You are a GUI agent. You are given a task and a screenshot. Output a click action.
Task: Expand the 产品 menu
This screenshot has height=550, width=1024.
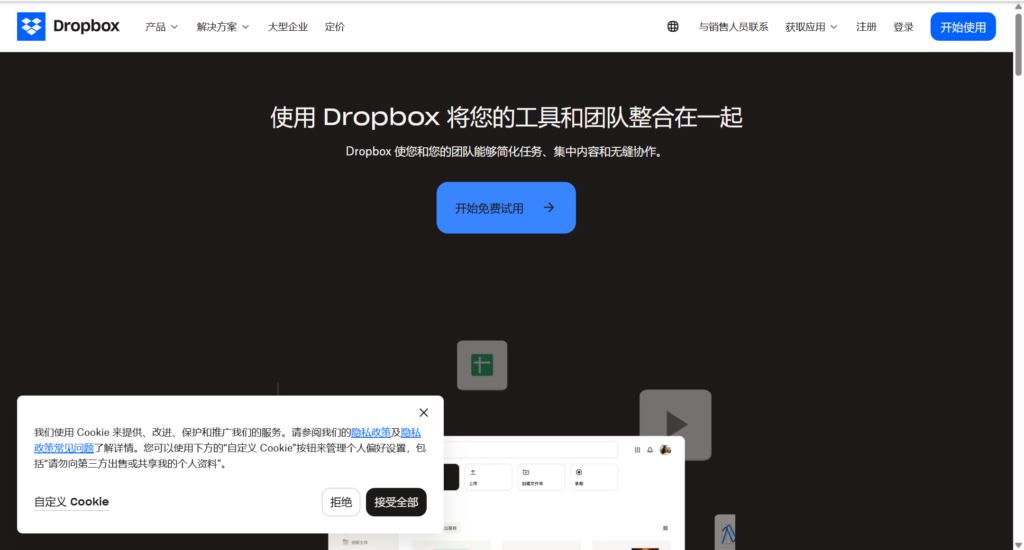point(161,27)
